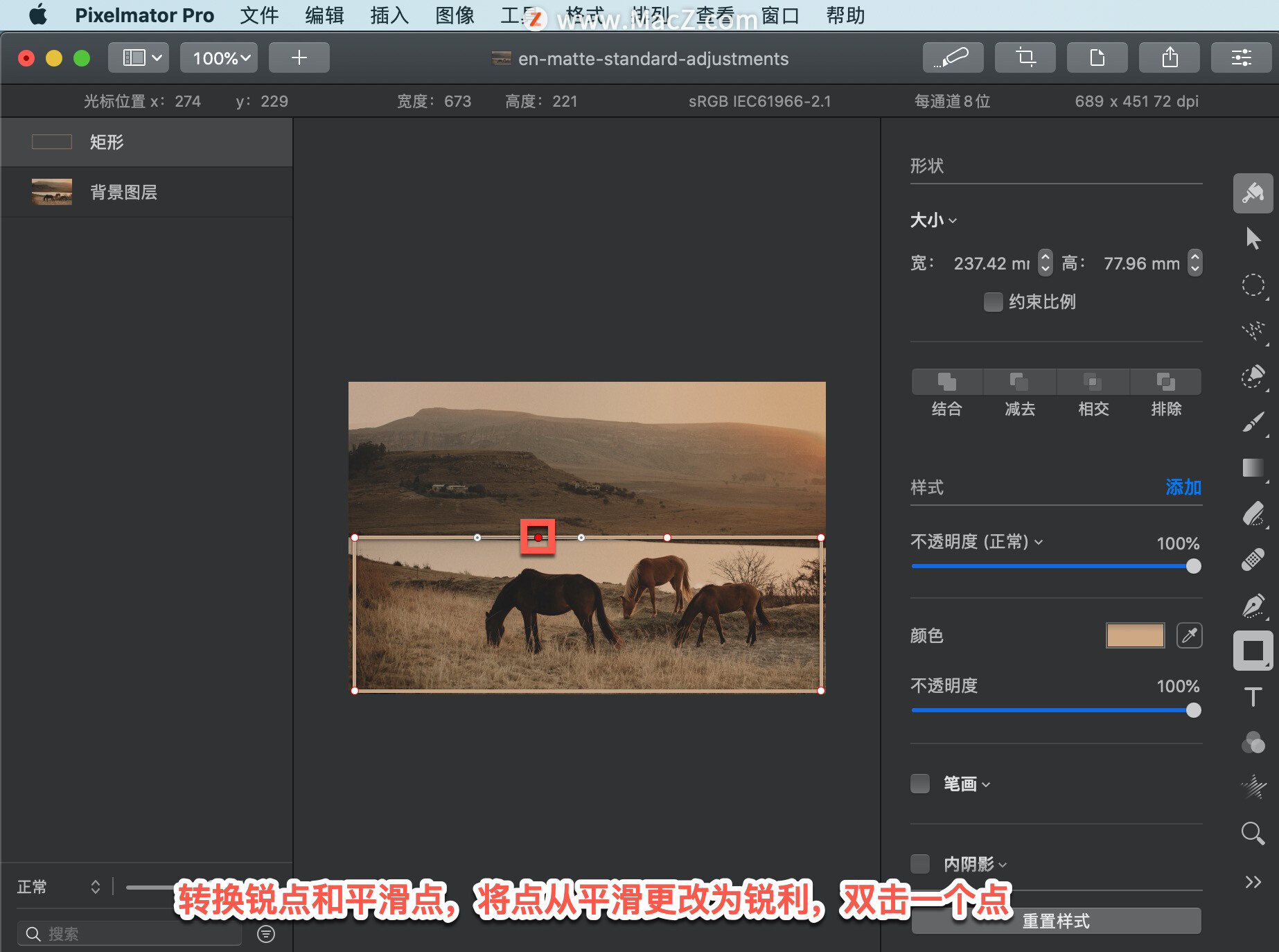Click the width value 237.42 field
Screen dimensions: 1279x952
point(991,263)
